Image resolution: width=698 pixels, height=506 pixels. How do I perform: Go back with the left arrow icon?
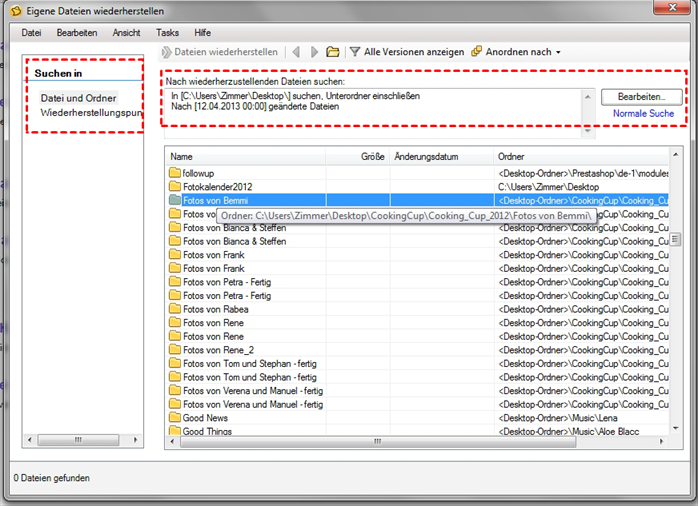coord(296,52)
